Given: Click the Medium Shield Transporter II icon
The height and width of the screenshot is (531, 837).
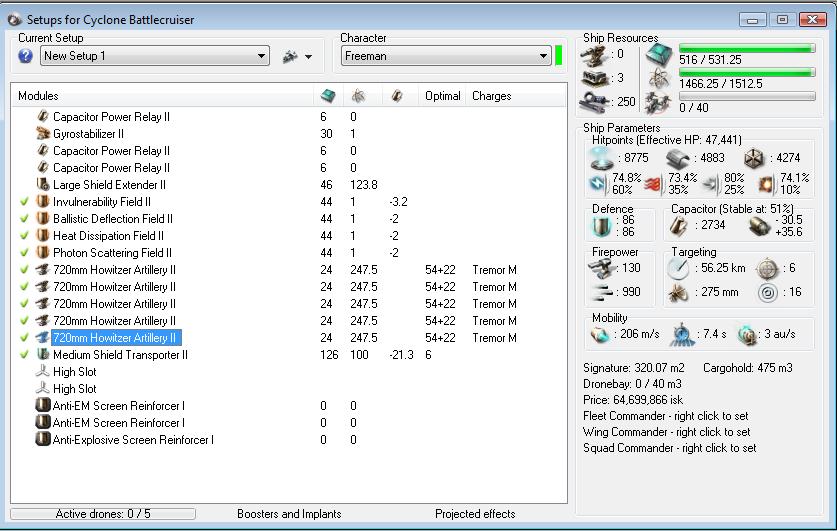Looking at the screenshot, I should (43, 354).
